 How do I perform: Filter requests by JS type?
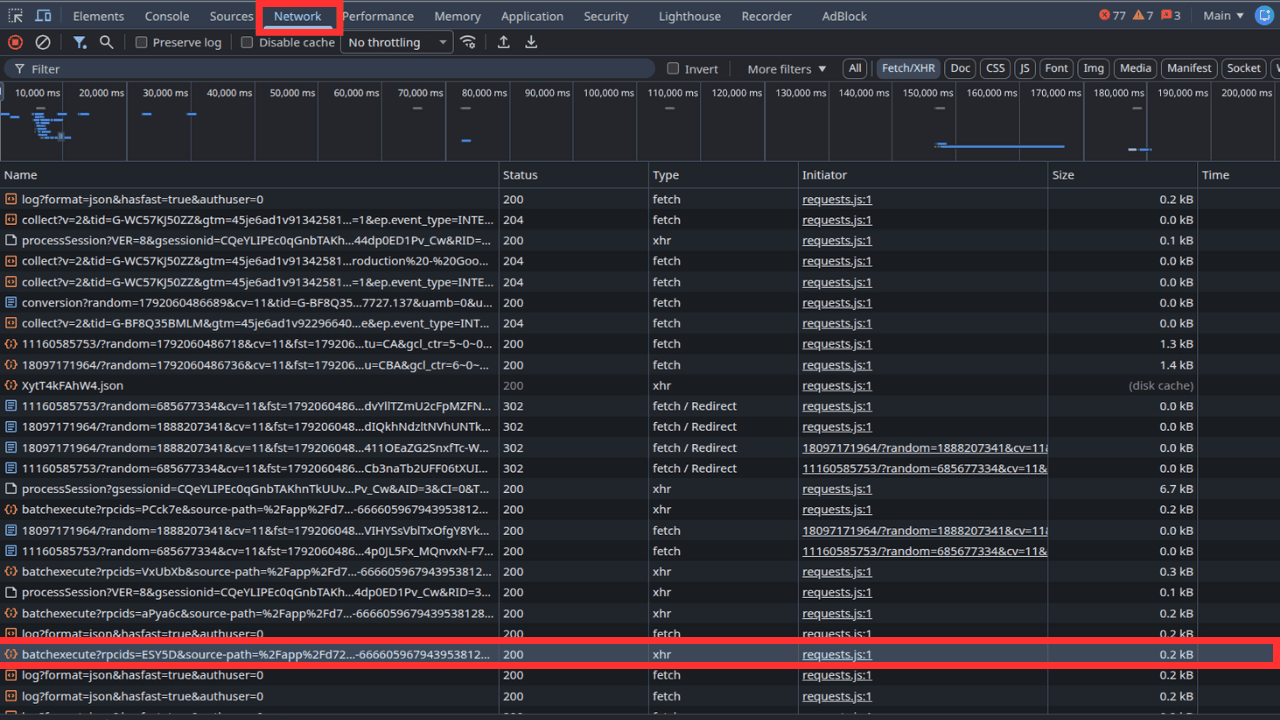tap(1024, 68)
